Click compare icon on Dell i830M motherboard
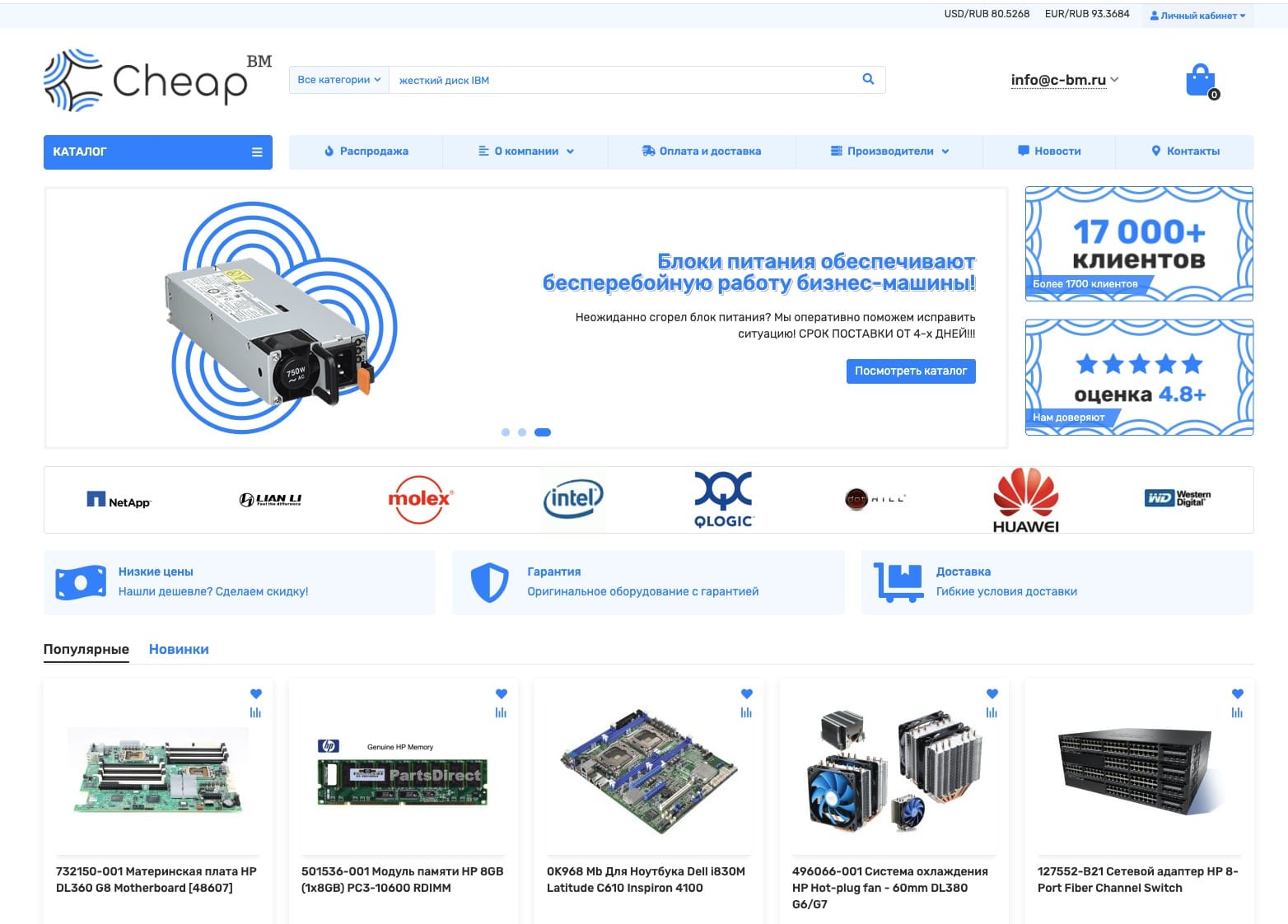This screenshot has width=1288, height=924. (746, 712)
